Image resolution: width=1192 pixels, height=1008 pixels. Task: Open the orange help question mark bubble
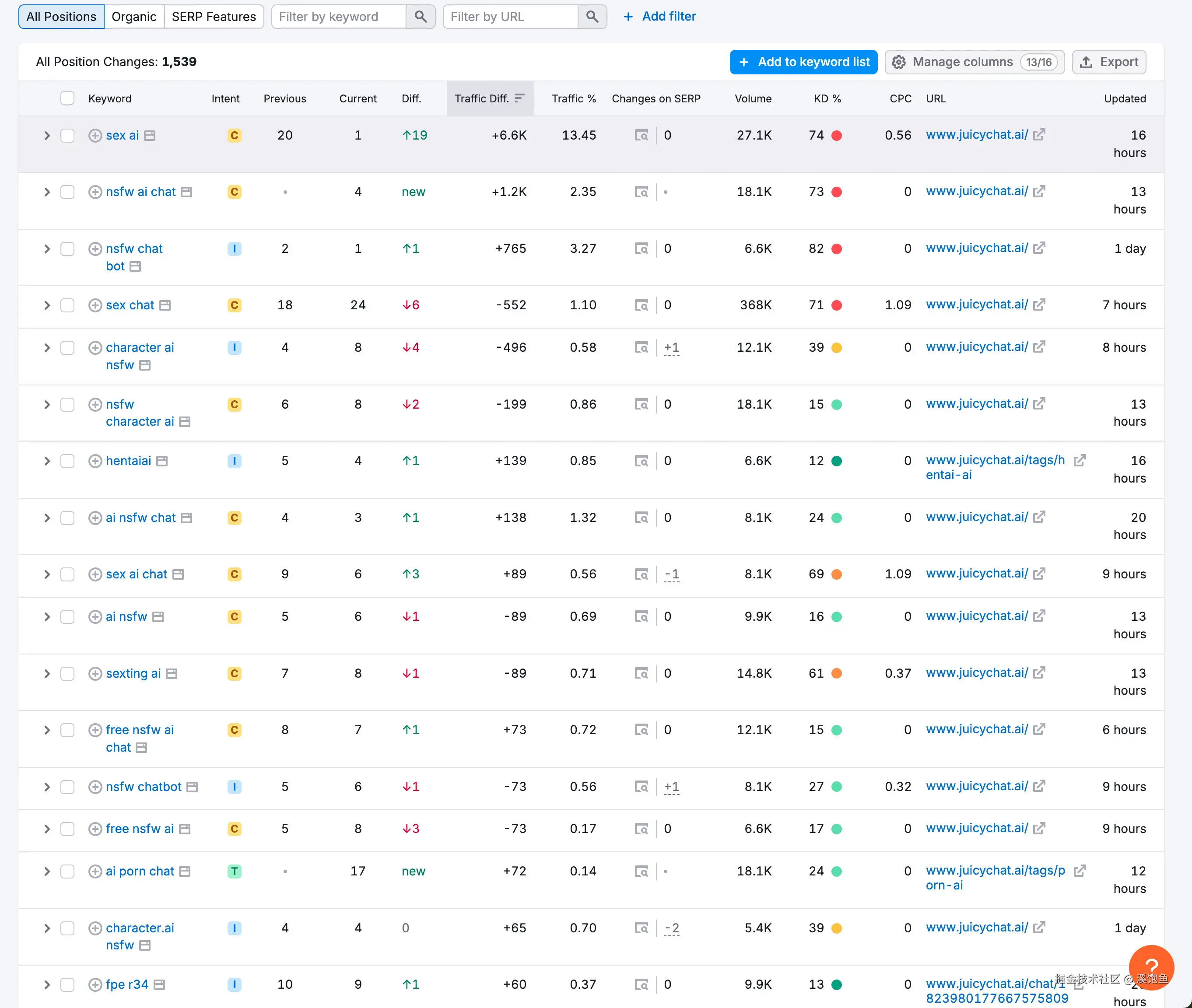tap(1151, 967)
